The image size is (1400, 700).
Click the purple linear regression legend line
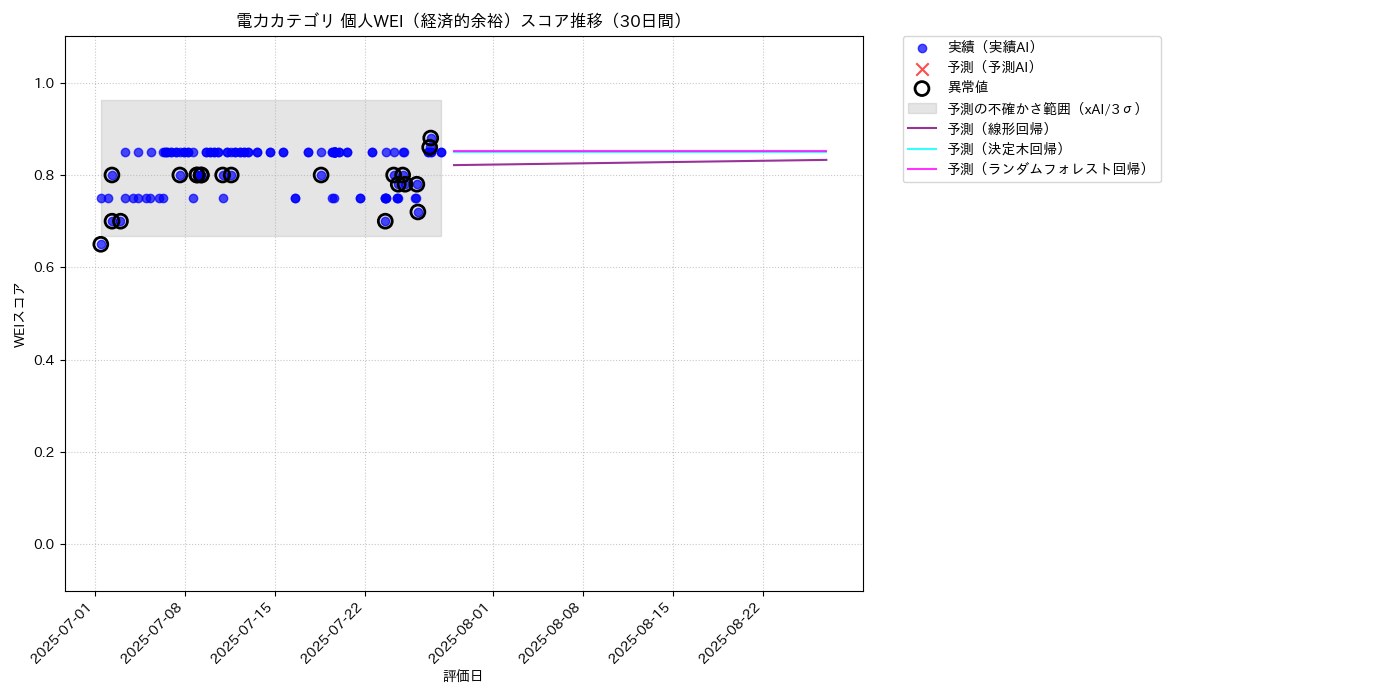(922, 128)
